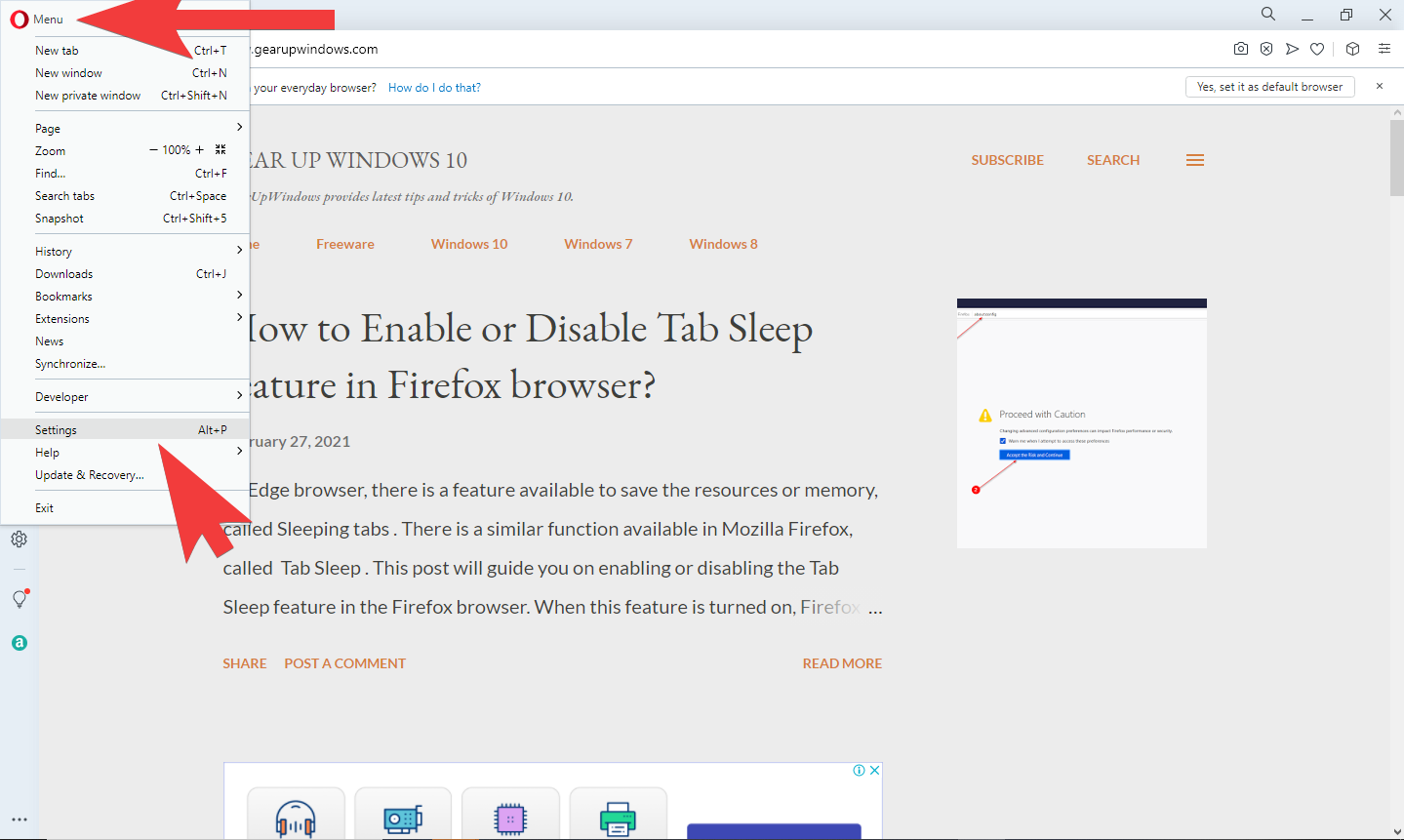Image resolution: width=1404 pixels, height=840 pixels.
Task: Toggle full screen icon in Zoom row
Action: (x=221, y=150)
